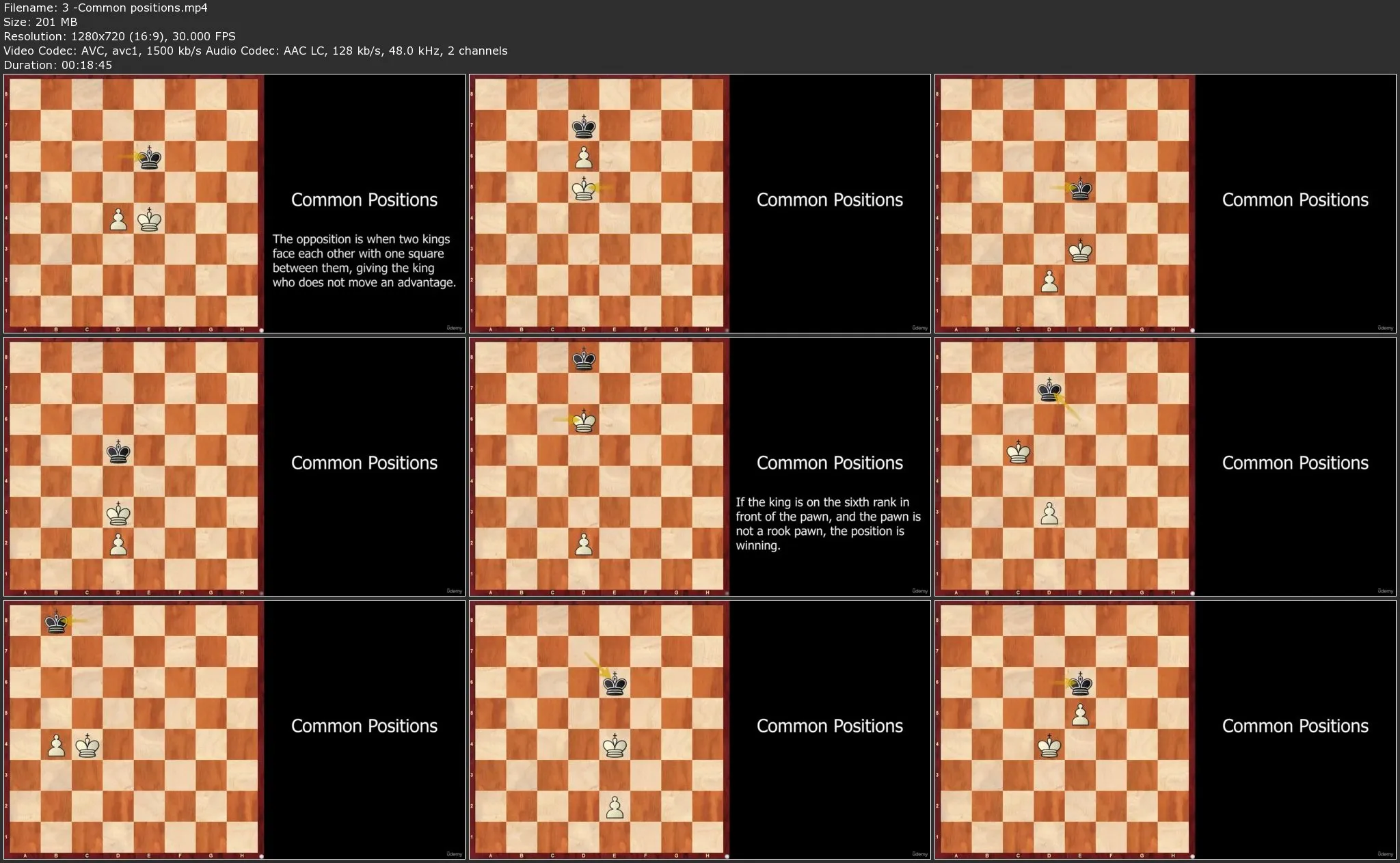The height and width of the screenshot is (863, 1400).
Task: Select the frame with pawn sandwiched between both kings
Action: [x=700, y=204]
